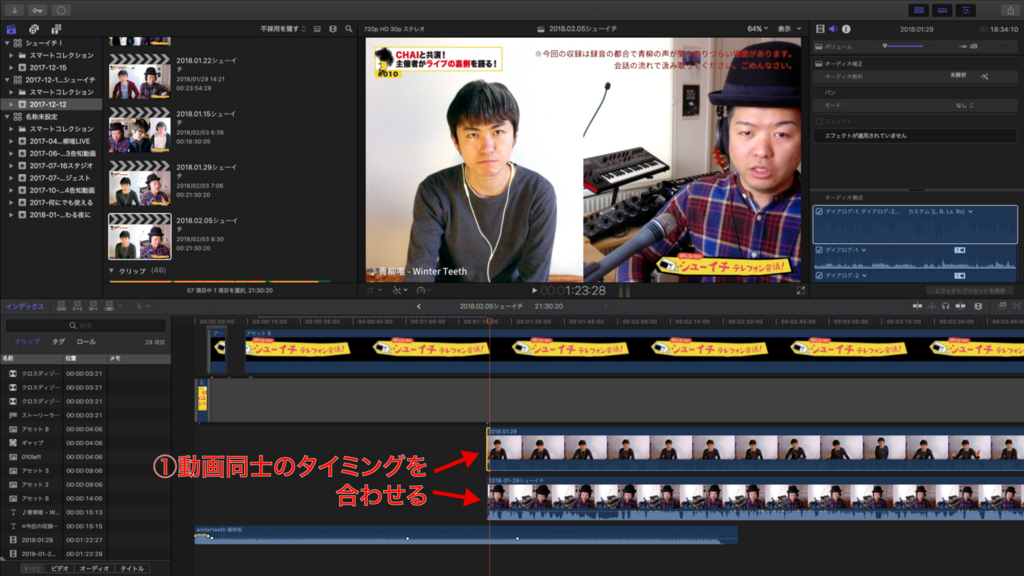
Task: Toggle the timeline panel visibility button
Action: click(942, 10)
